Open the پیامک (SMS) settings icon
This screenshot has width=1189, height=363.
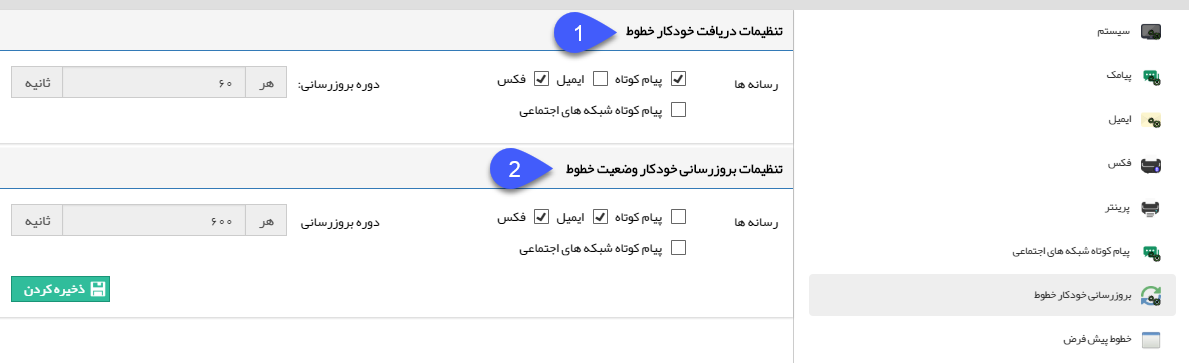pyautogui.click(x=1151, y=76)
